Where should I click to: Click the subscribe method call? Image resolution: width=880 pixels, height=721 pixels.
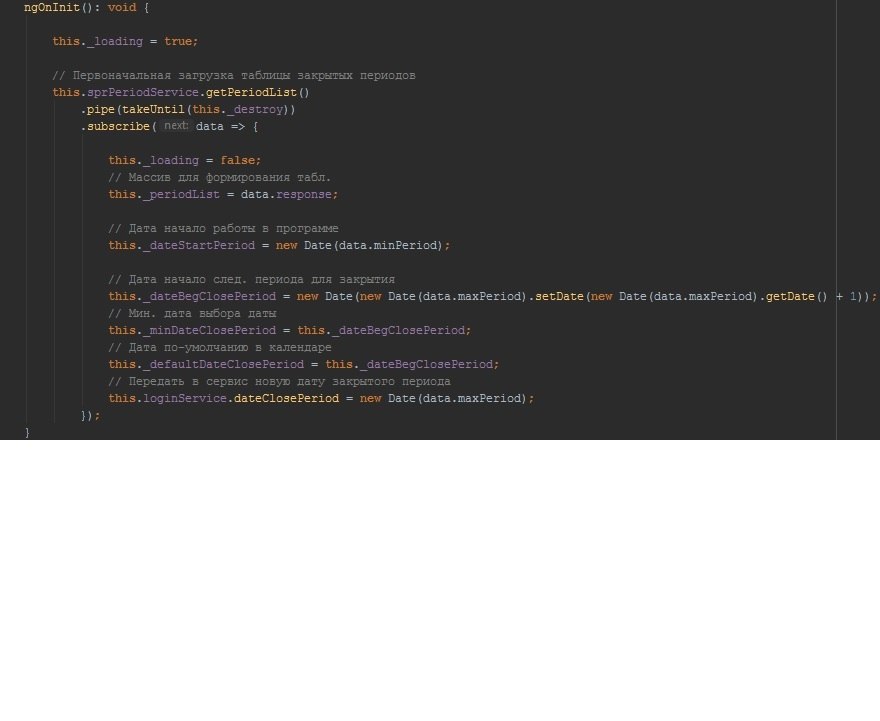tap(118, 126)
